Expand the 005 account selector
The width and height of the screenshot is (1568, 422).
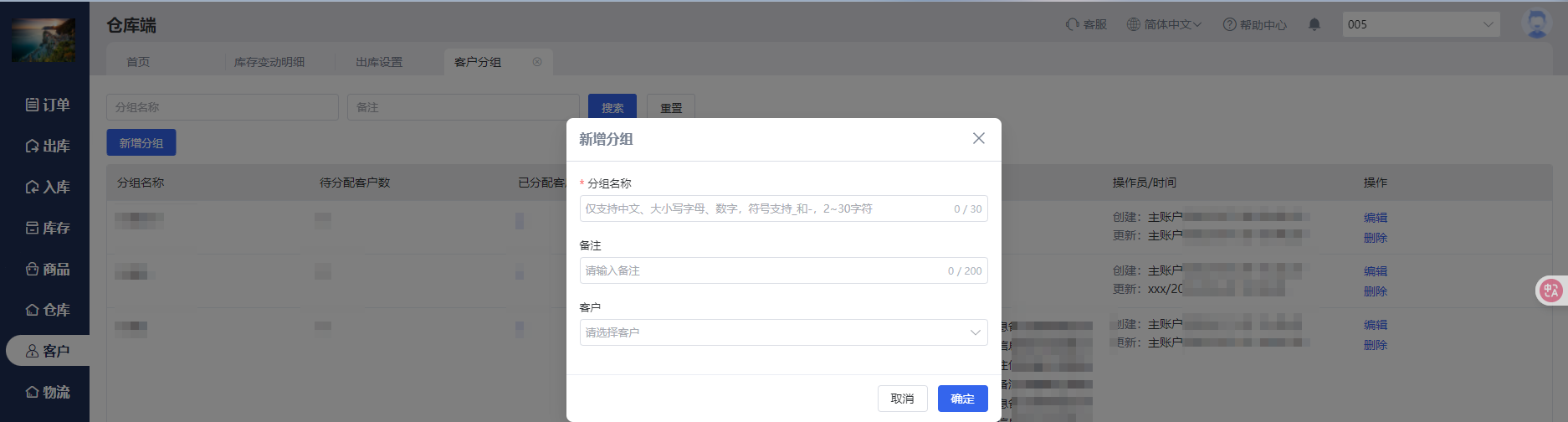coord(1420,24)
